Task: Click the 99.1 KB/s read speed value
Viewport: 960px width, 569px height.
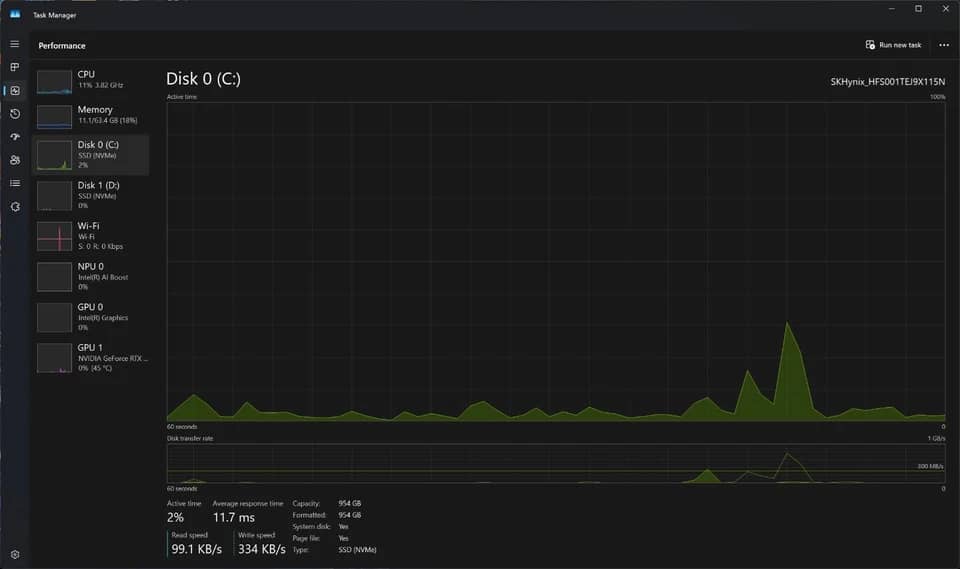Action: coord(197,549)
